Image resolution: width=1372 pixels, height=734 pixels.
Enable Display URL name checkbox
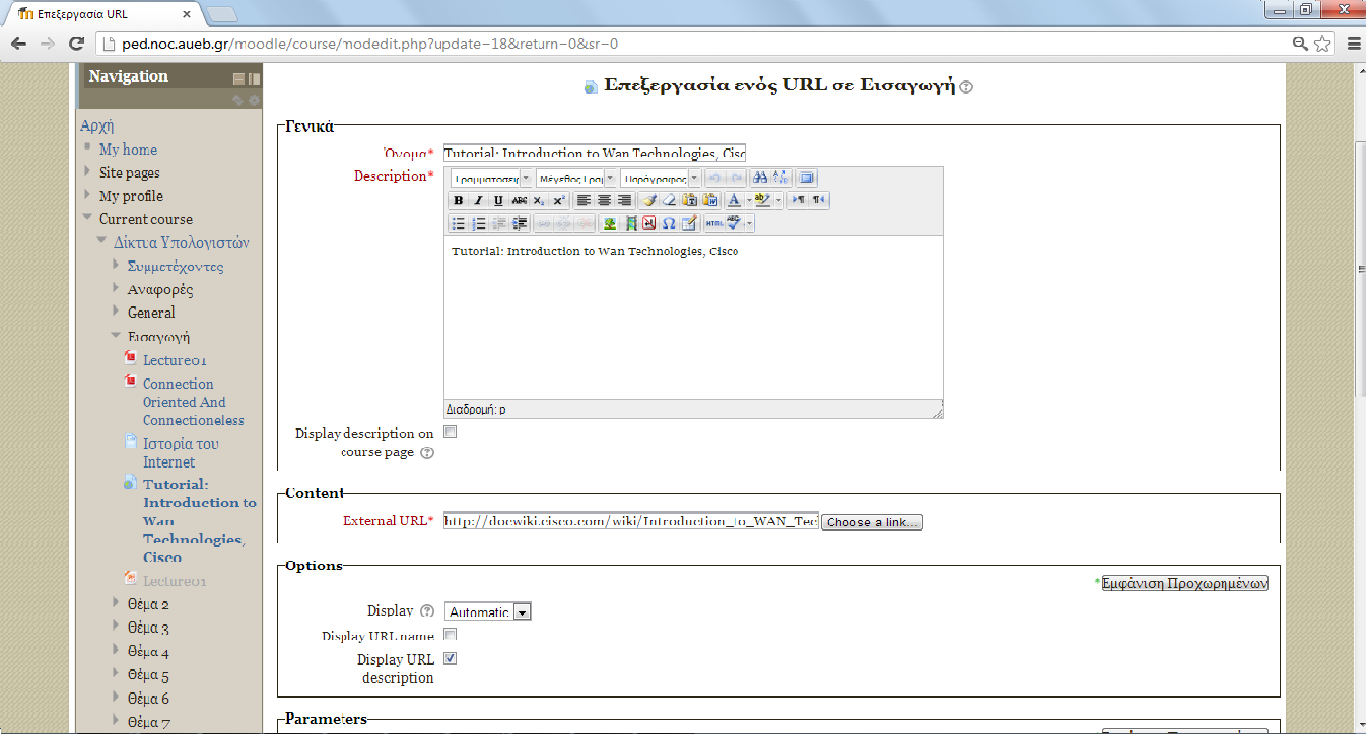(450, 635)
